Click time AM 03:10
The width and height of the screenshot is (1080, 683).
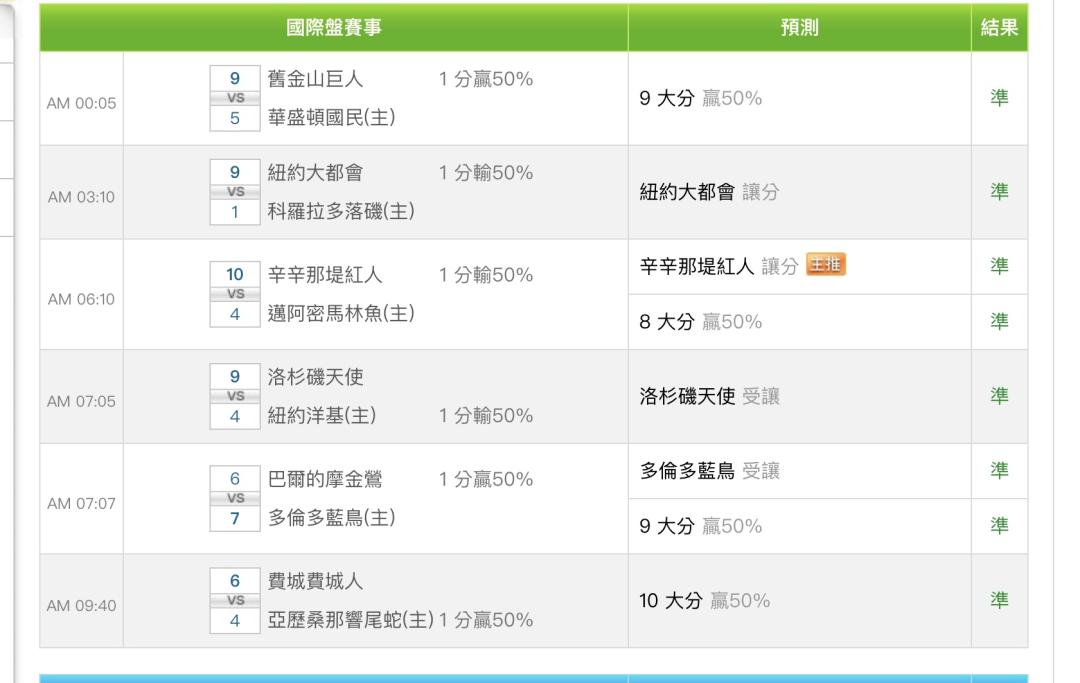pyautogui.click(x=81, y=197)
